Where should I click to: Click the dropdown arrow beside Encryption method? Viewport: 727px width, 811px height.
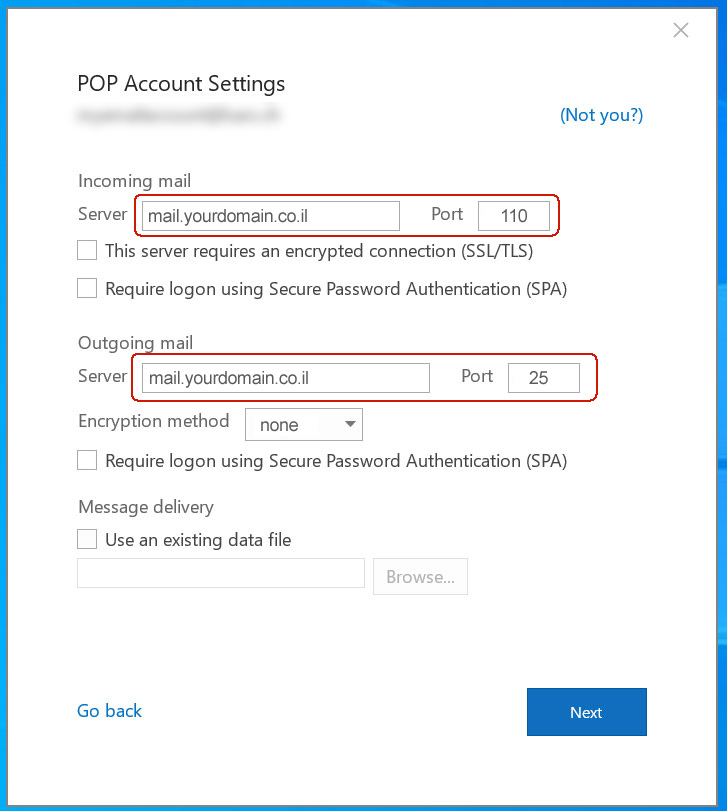click(x=350, y=424)
